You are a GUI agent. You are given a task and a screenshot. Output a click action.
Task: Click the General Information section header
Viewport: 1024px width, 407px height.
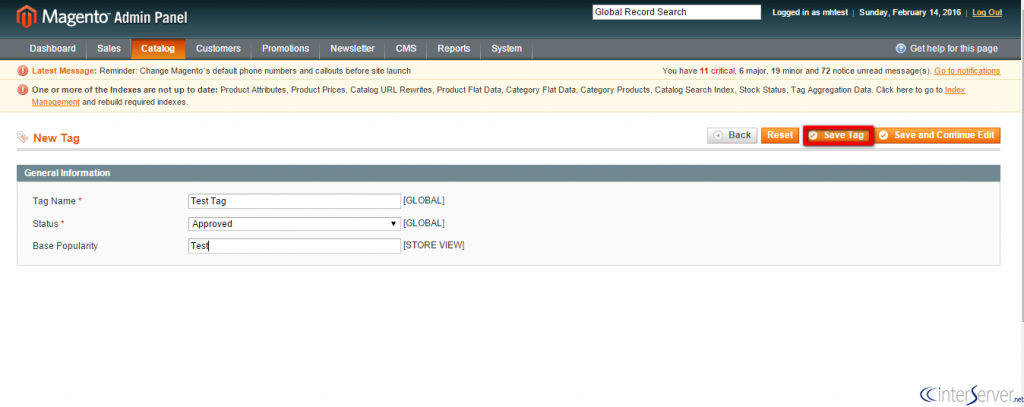pos(508,173)
